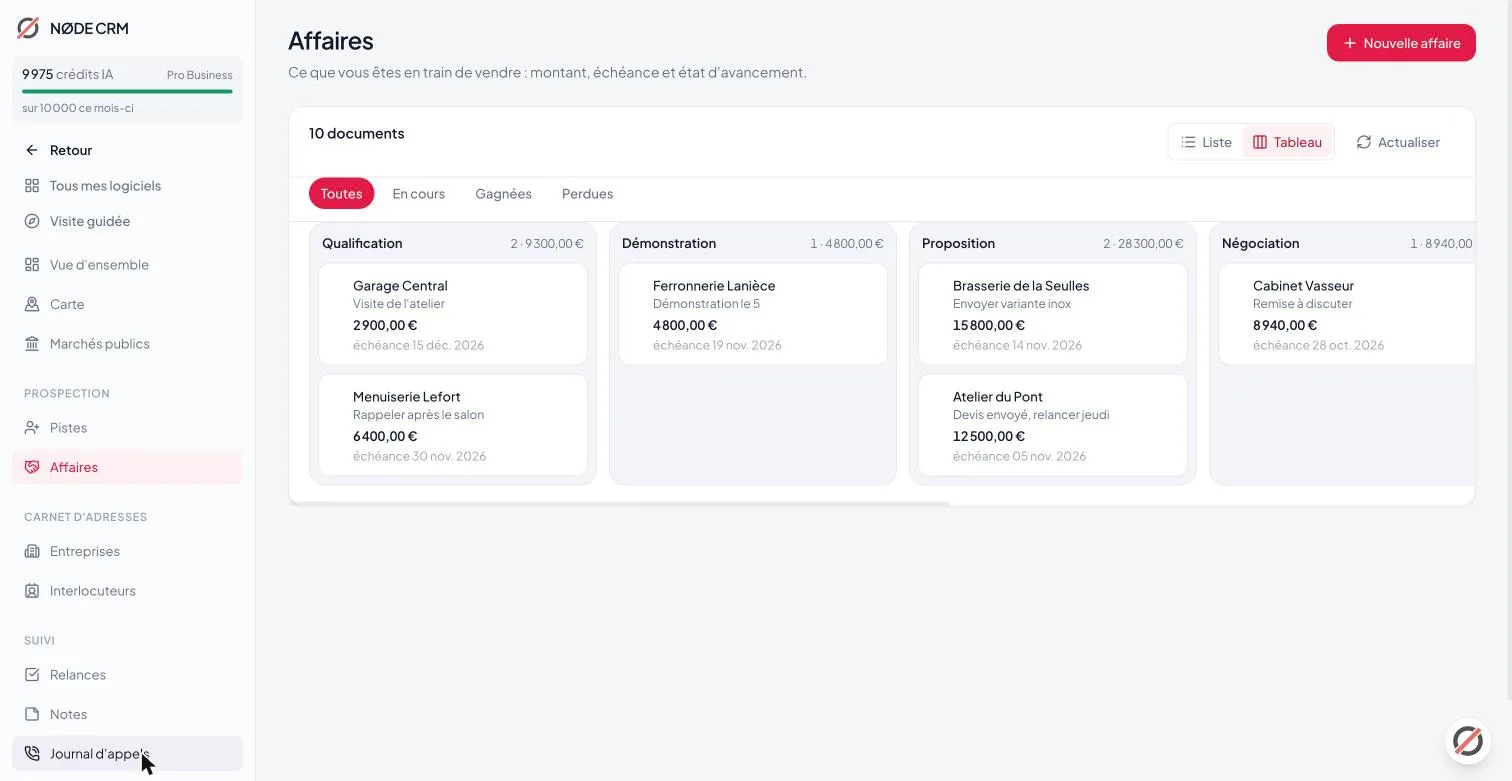The width and height of the screenshot is (1512, 781).
Task: Click the Affaires handshake icon
Action: point(32,467)
